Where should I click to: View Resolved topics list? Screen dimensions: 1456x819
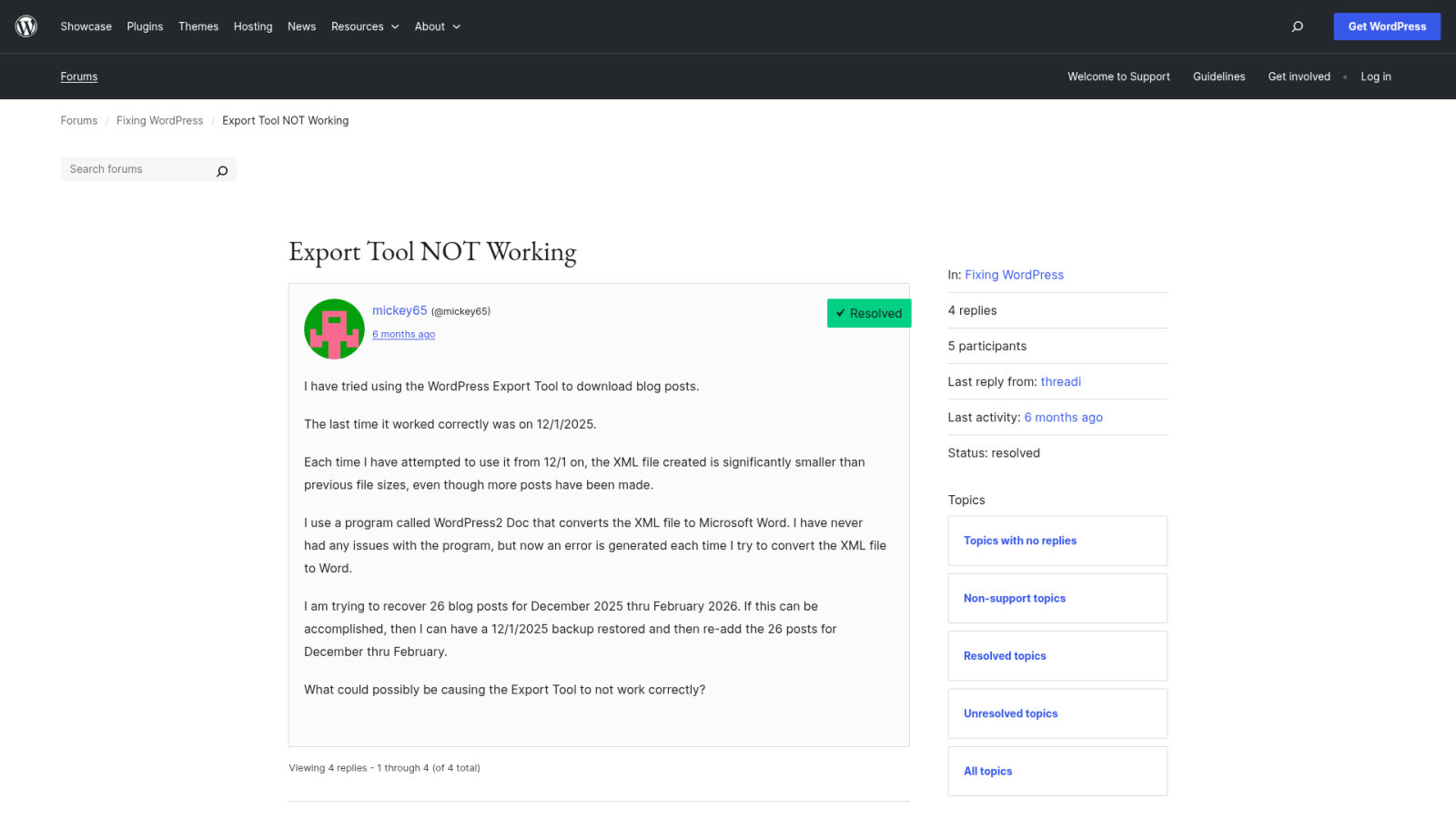tap(1057, 656)
